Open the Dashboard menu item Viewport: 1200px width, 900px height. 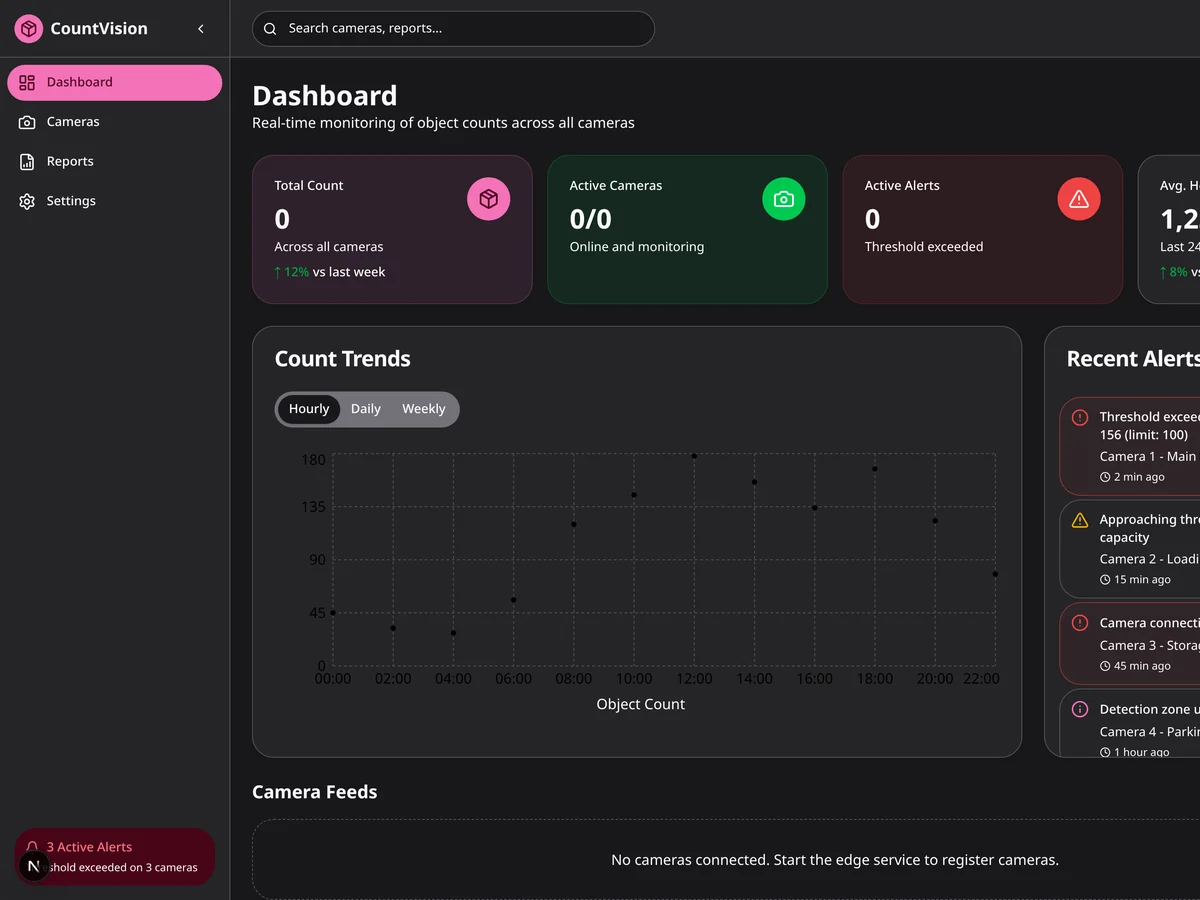tap(115, 83)
